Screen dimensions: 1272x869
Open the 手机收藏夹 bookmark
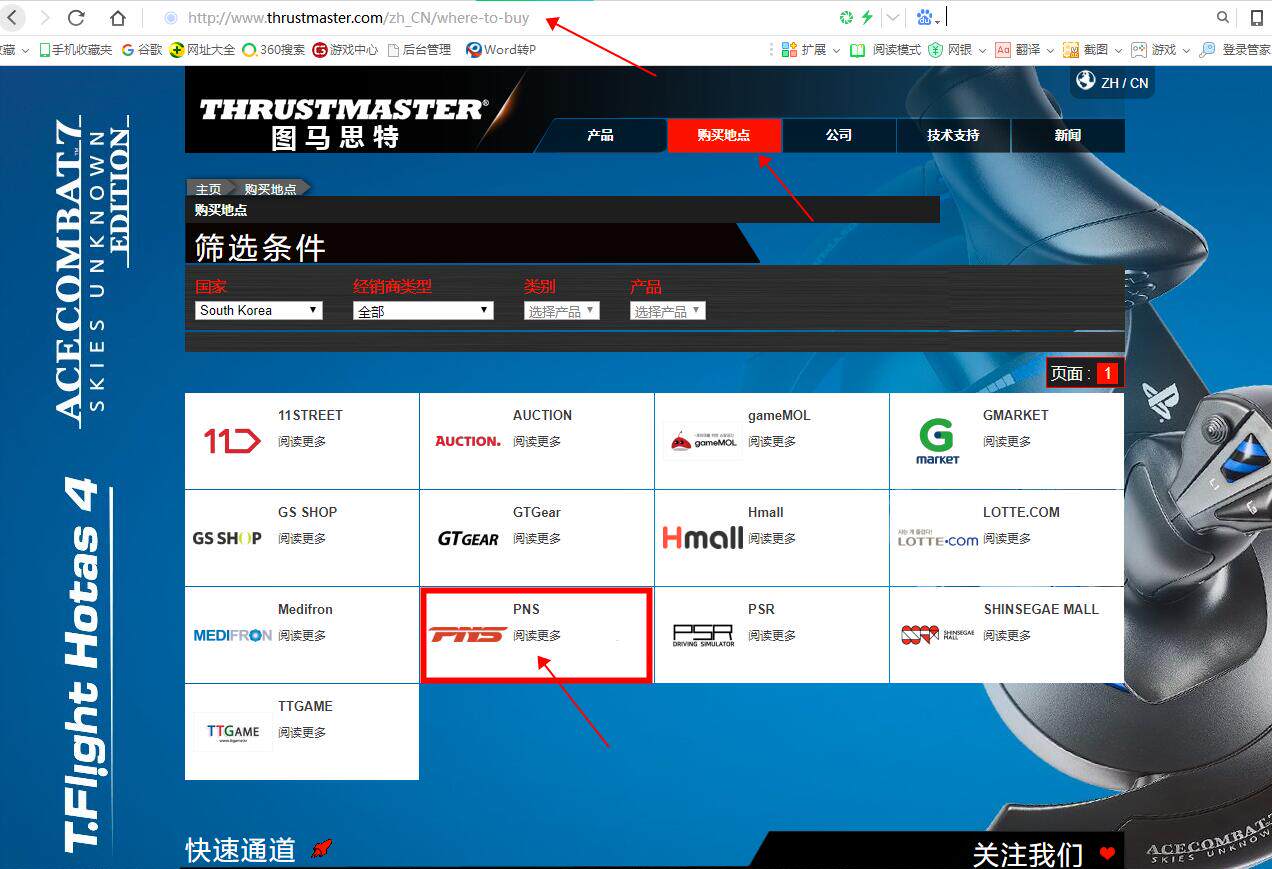pyautogui.click(x=75, y=49)
